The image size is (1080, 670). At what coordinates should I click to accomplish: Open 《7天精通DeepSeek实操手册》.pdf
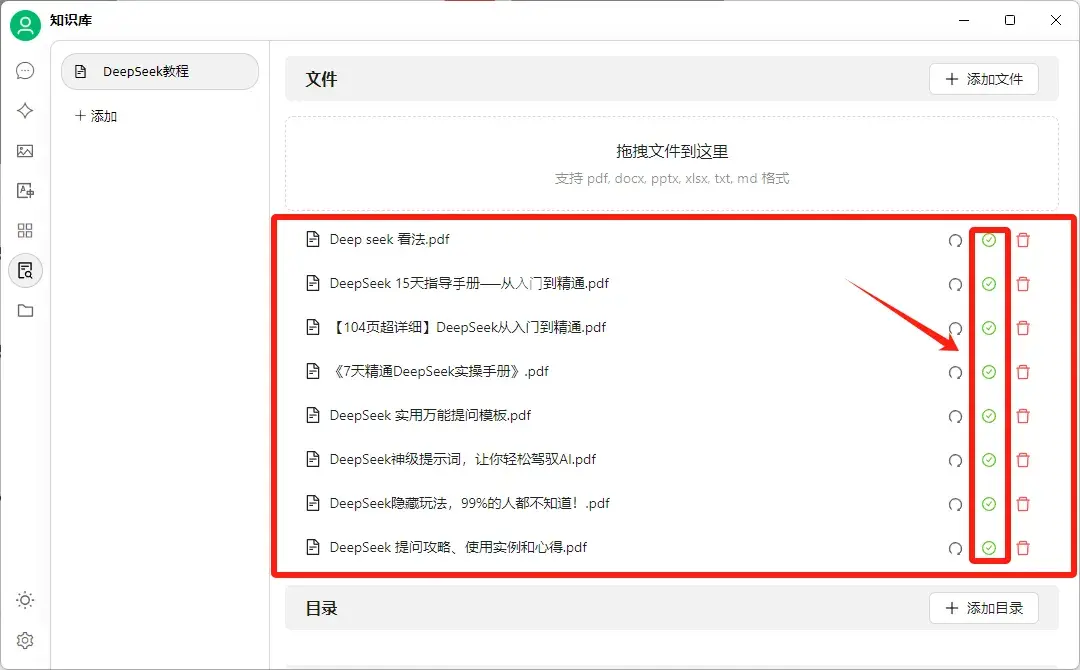440,372
